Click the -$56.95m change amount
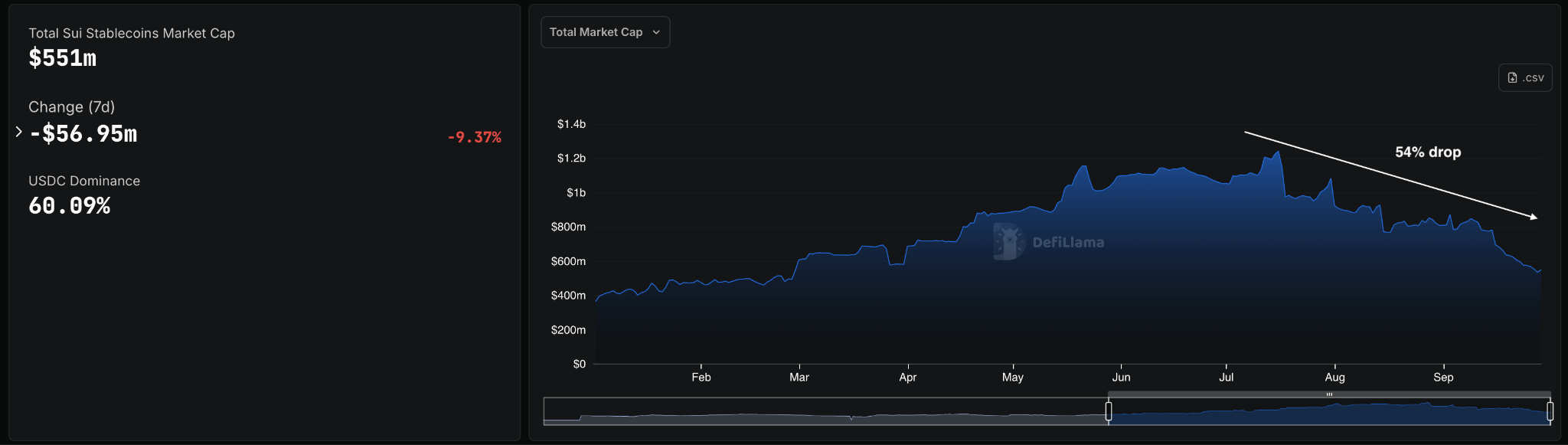The height and width of the screenshot is (445, 1568). [x=83, y=134]
